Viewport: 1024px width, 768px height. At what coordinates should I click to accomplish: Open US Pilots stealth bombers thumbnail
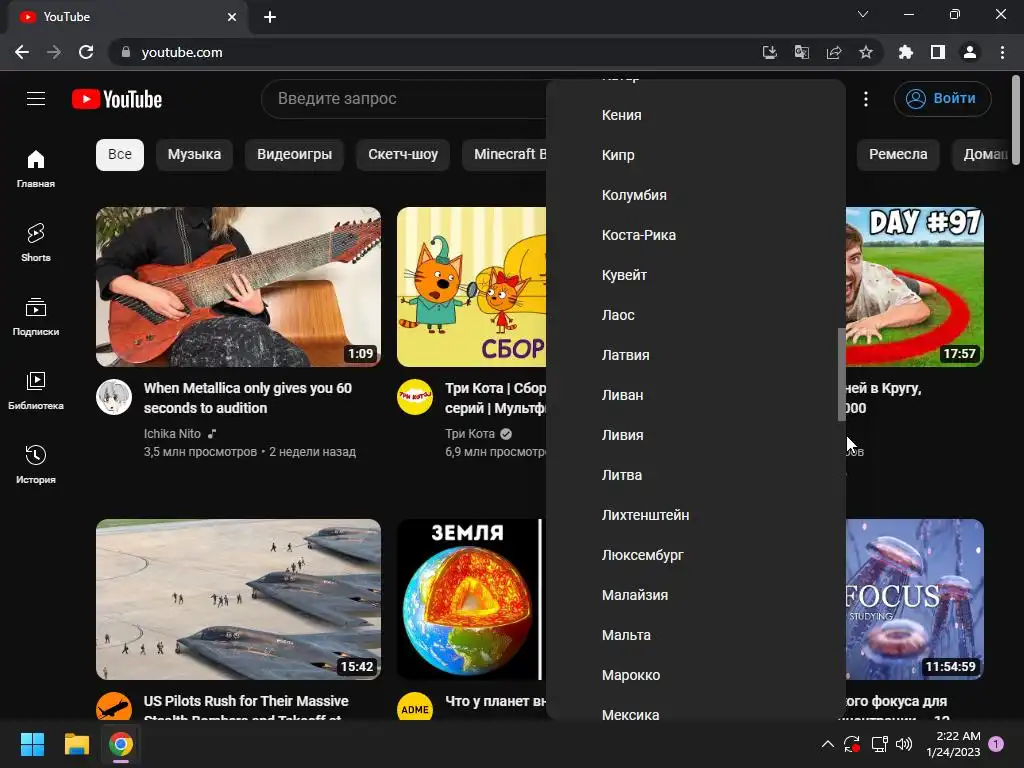point(238,600)
